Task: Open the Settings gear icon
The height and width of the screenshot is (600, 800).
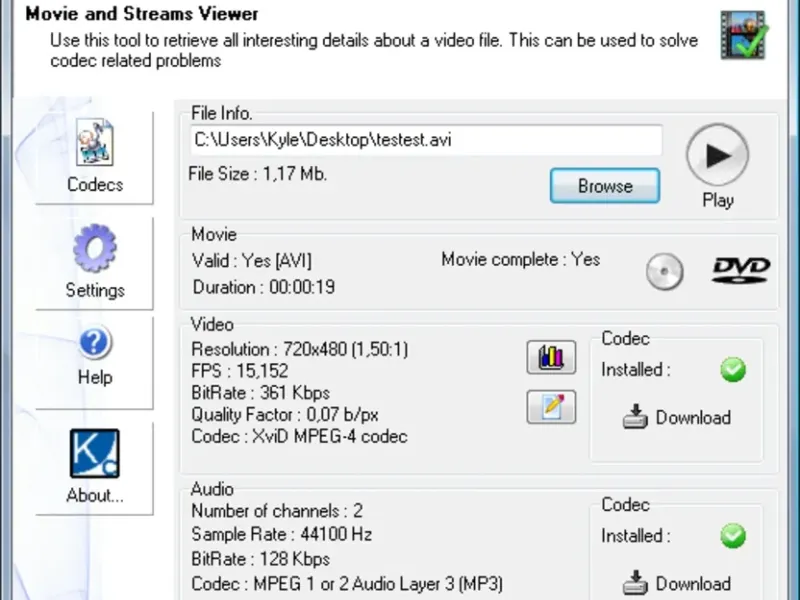Action: coord(95,250)
